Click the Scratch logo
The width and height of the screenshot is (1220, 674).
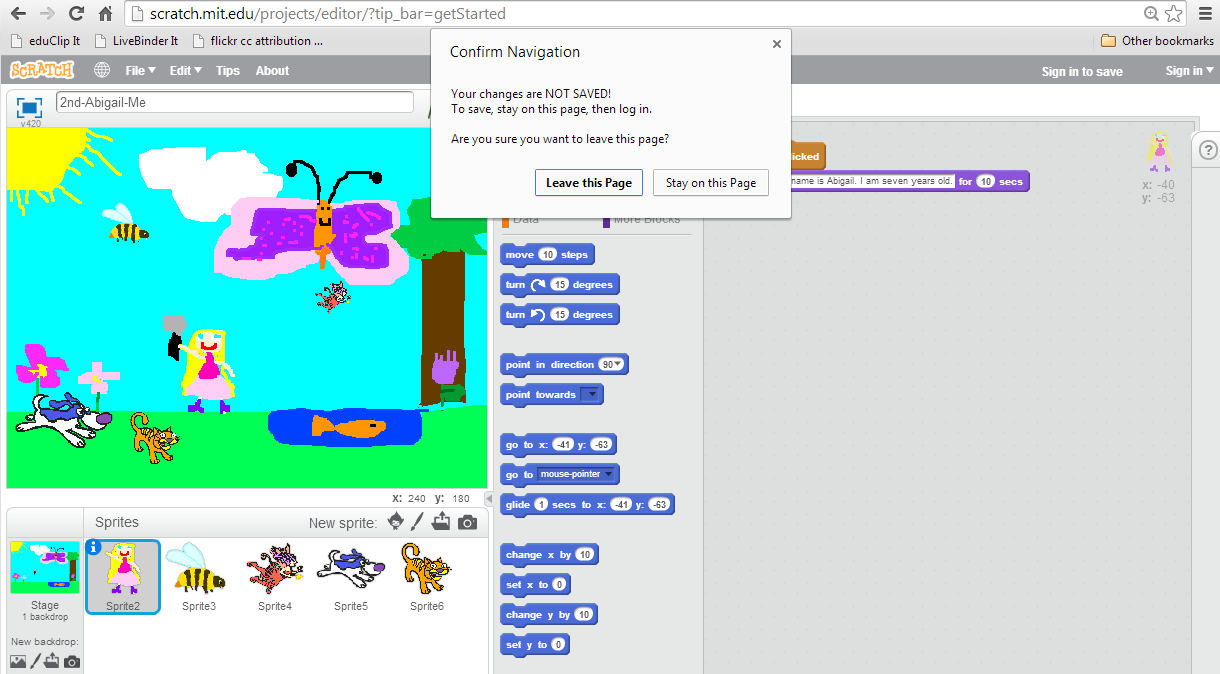pyautogui.click(x=41, y=70)
